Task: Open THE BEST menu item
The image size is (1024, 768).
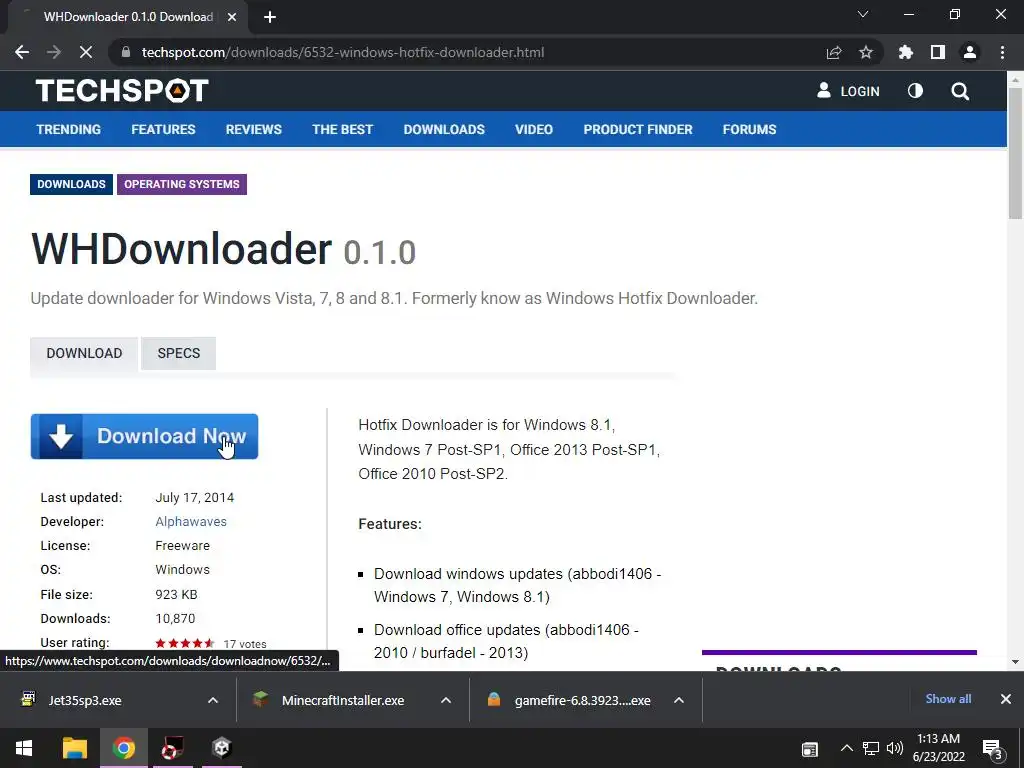Action: click(343, 129)
